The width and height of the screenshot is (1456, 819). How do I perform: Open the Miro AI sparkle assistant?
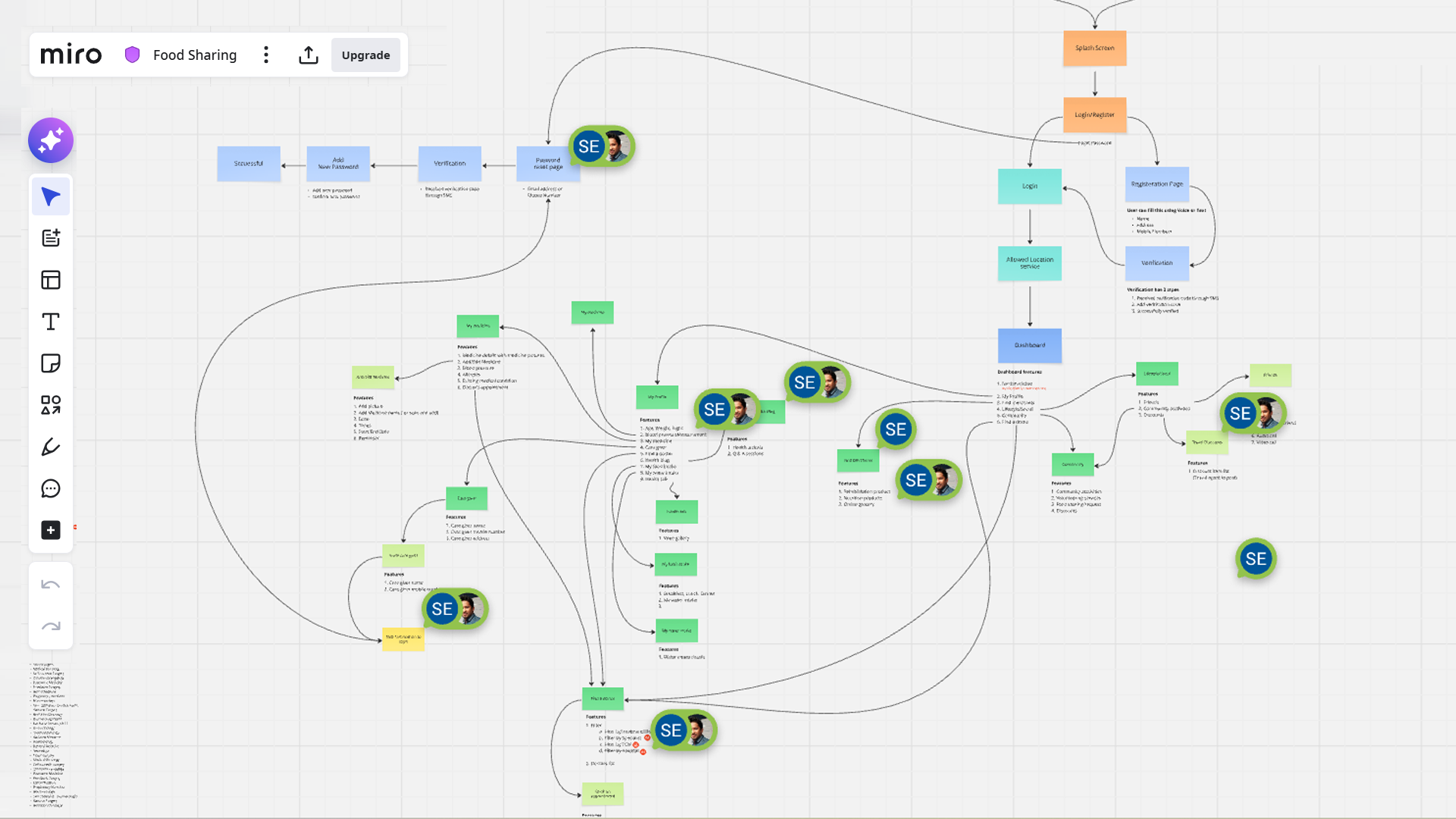pyautogui.click(x=51, y=140)
